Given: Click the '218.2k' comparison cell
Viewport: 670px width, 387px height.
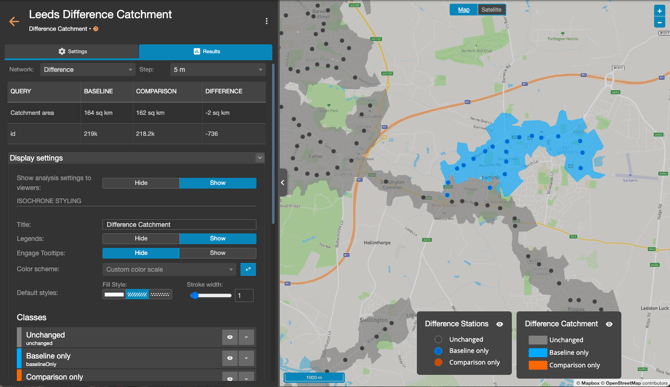Looking at the screenshot, I should point(145,134).
